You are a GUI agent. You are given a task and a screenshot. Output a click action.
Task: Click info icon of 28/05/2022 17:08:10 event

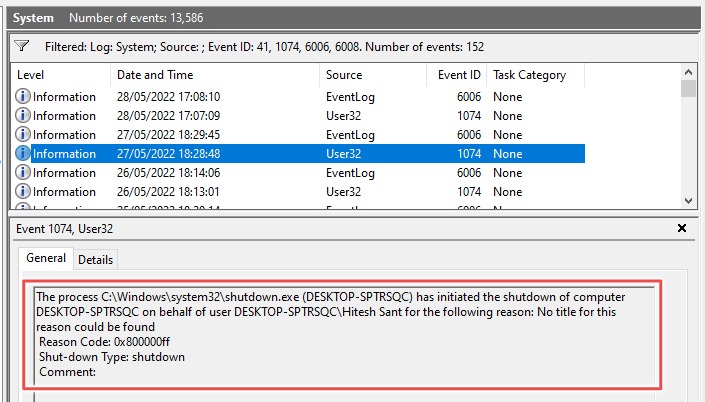click(x=23, y=97)
